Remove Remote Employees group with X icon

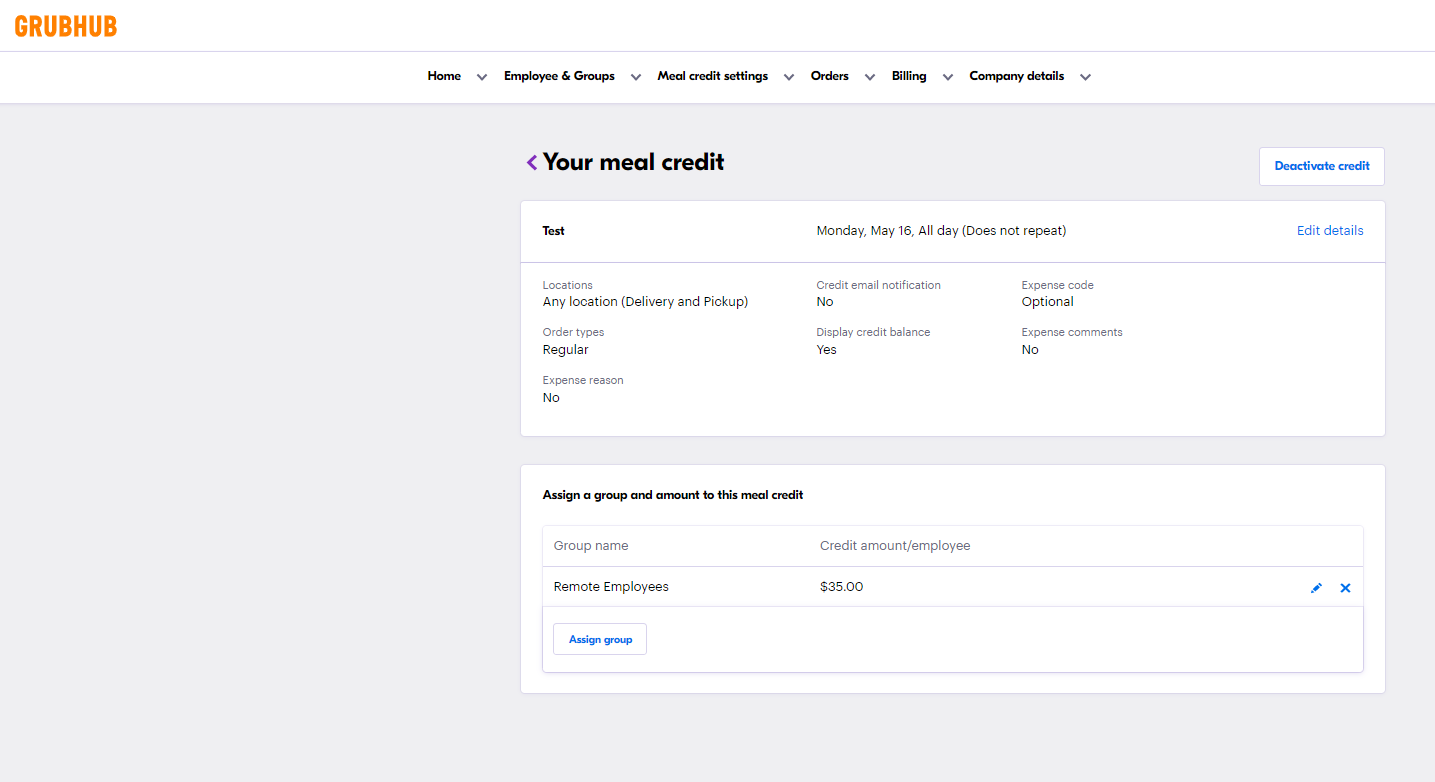pos(1345,588)
